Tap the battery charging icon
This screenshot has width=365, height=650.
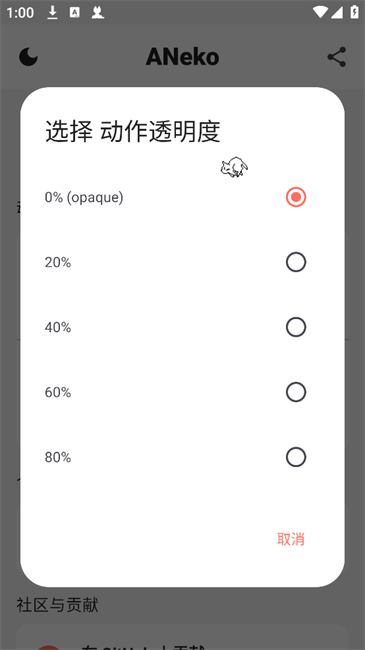pos(354,12)
